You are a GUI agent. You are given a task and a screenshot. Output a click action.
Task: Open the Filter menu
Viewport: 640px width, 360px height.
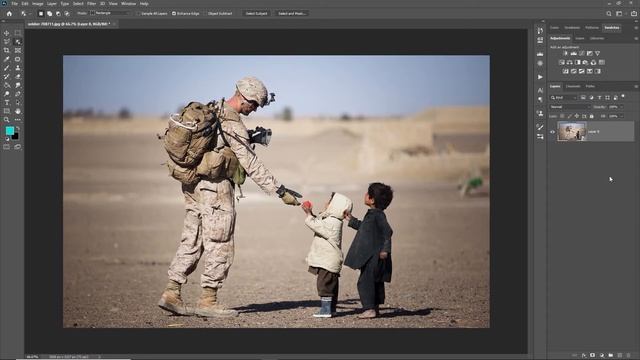(x=91, y=4)
